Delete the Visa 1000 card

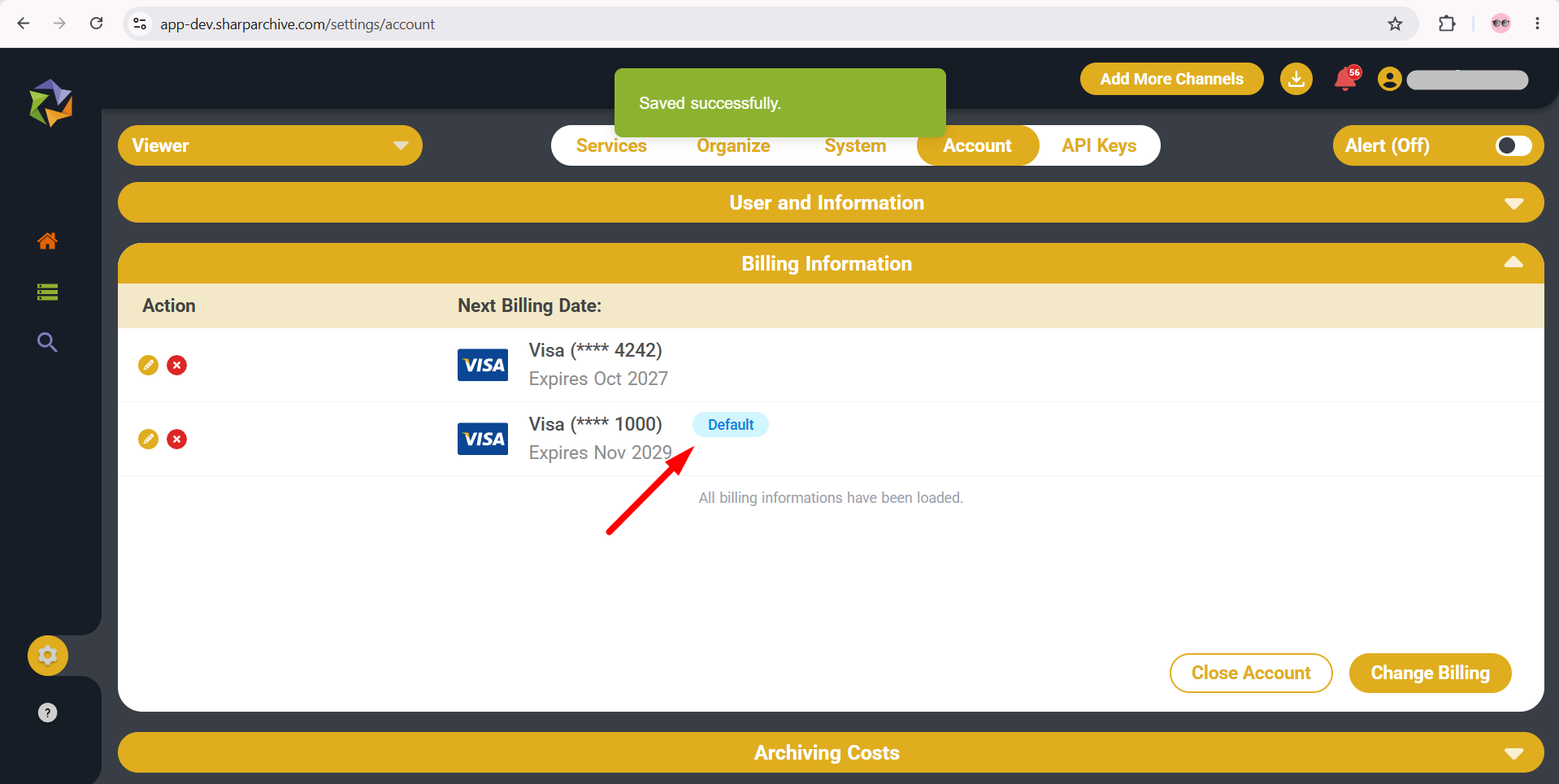click(x=176, y=439)
